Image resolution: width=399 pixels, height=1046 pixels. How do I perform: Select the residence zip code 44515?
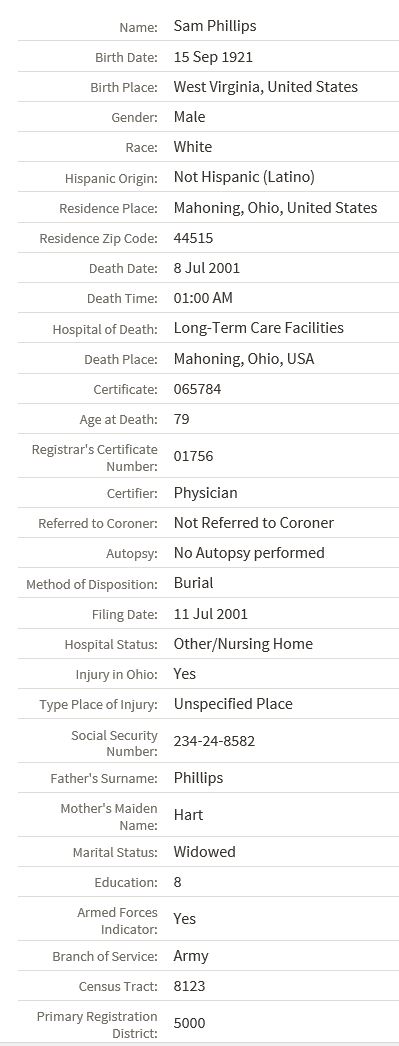pyautogui.click(x=193, y=237)
